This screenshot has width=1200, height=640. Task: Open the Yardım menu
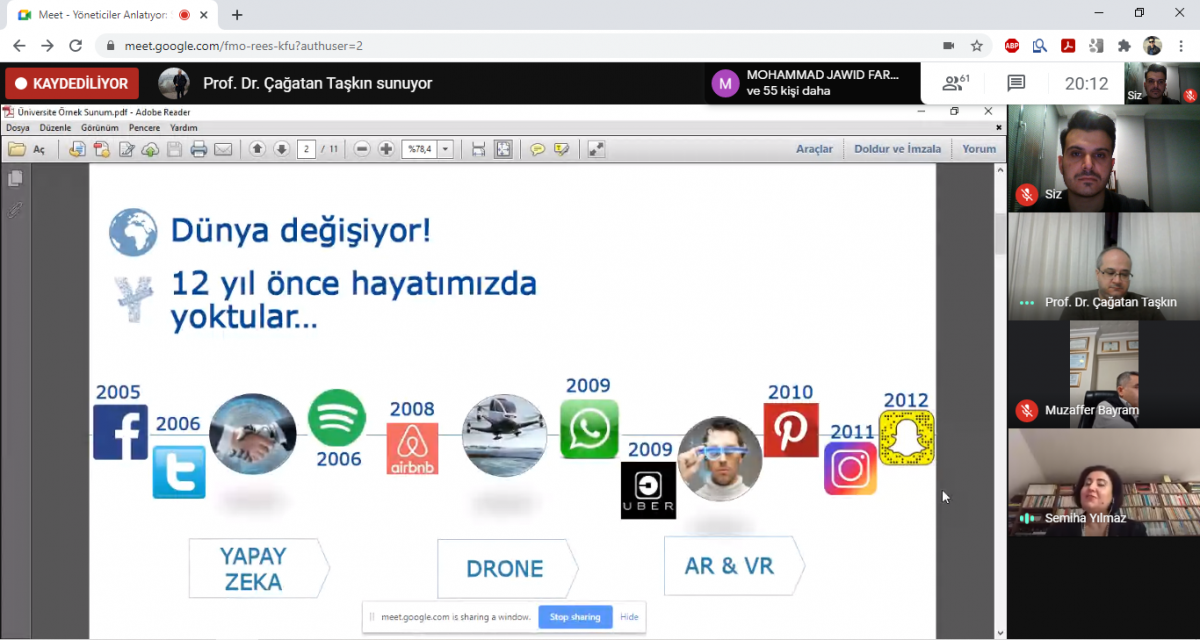pyautogui.click(x=184, y=128)
